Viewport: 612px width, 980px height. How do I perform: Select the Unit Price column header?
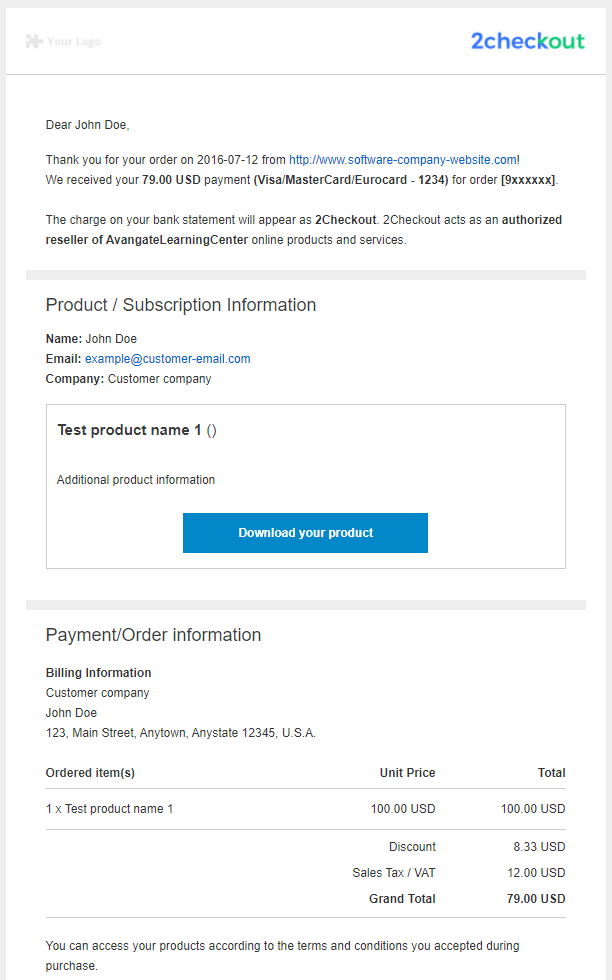(x=407, y=772)
